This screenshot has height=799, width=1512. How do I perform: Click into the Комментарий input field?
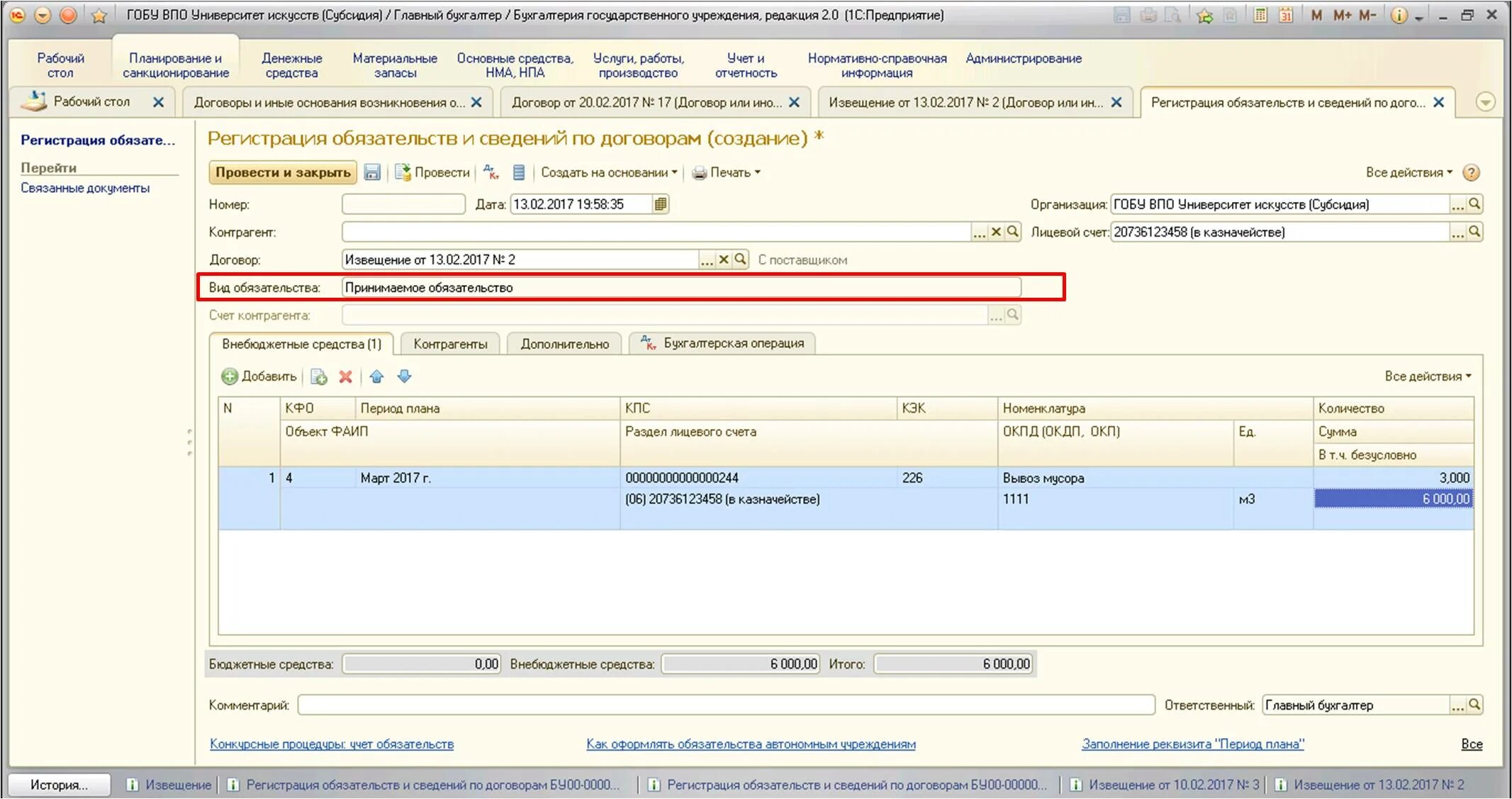[726, 705]
